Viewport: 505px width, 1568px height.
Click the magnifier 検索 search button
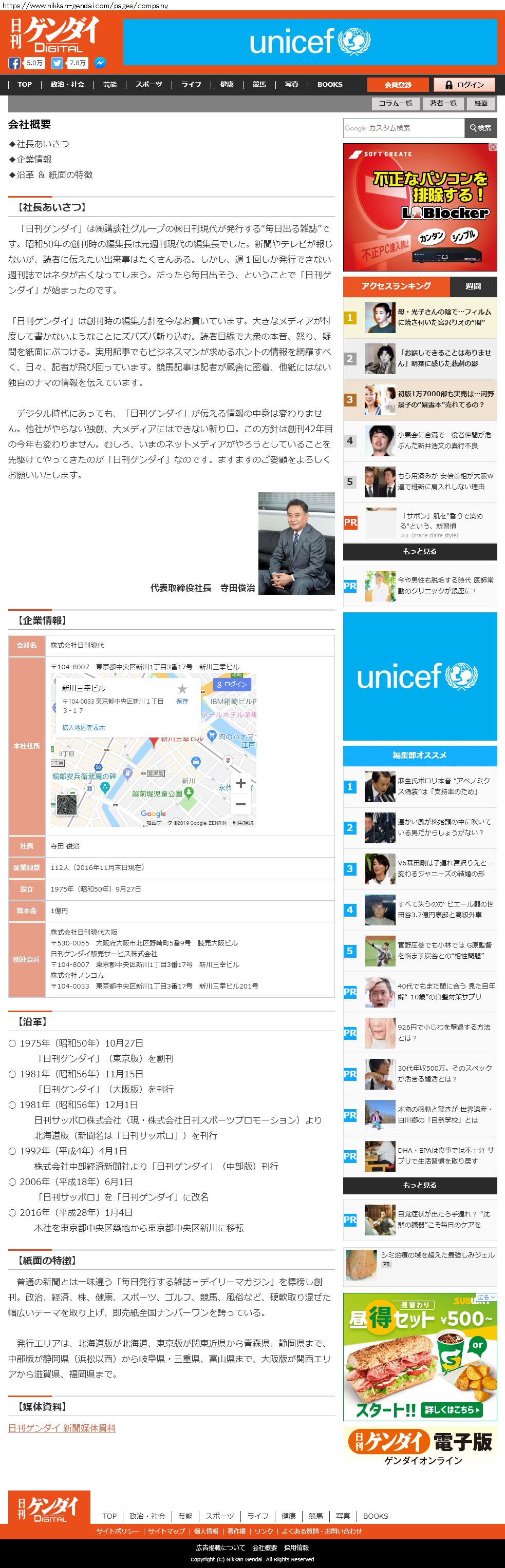pyautogui.click(x=480, y=128)
